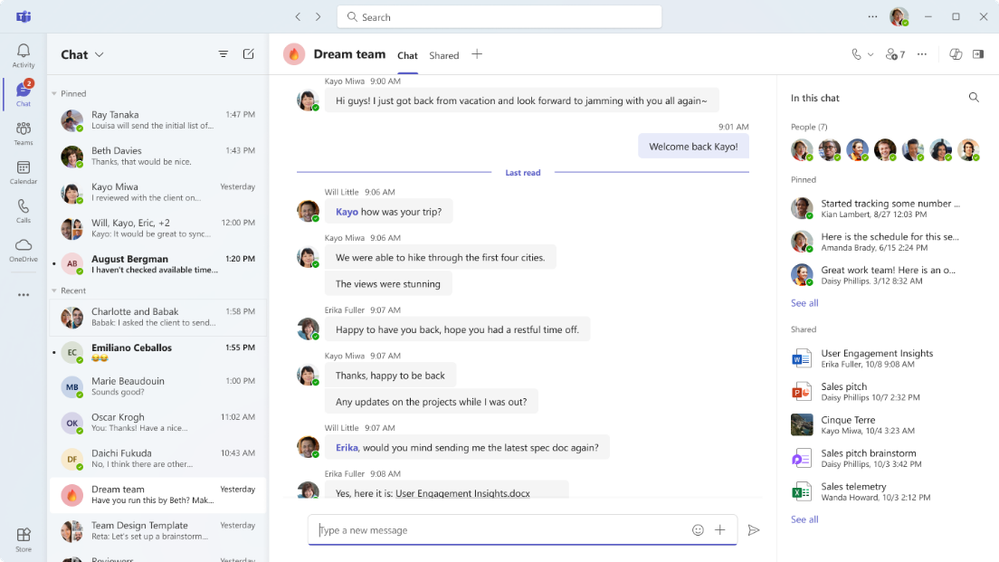
Task: Open August Bergman unread chat
Action: tap(158, 264)
